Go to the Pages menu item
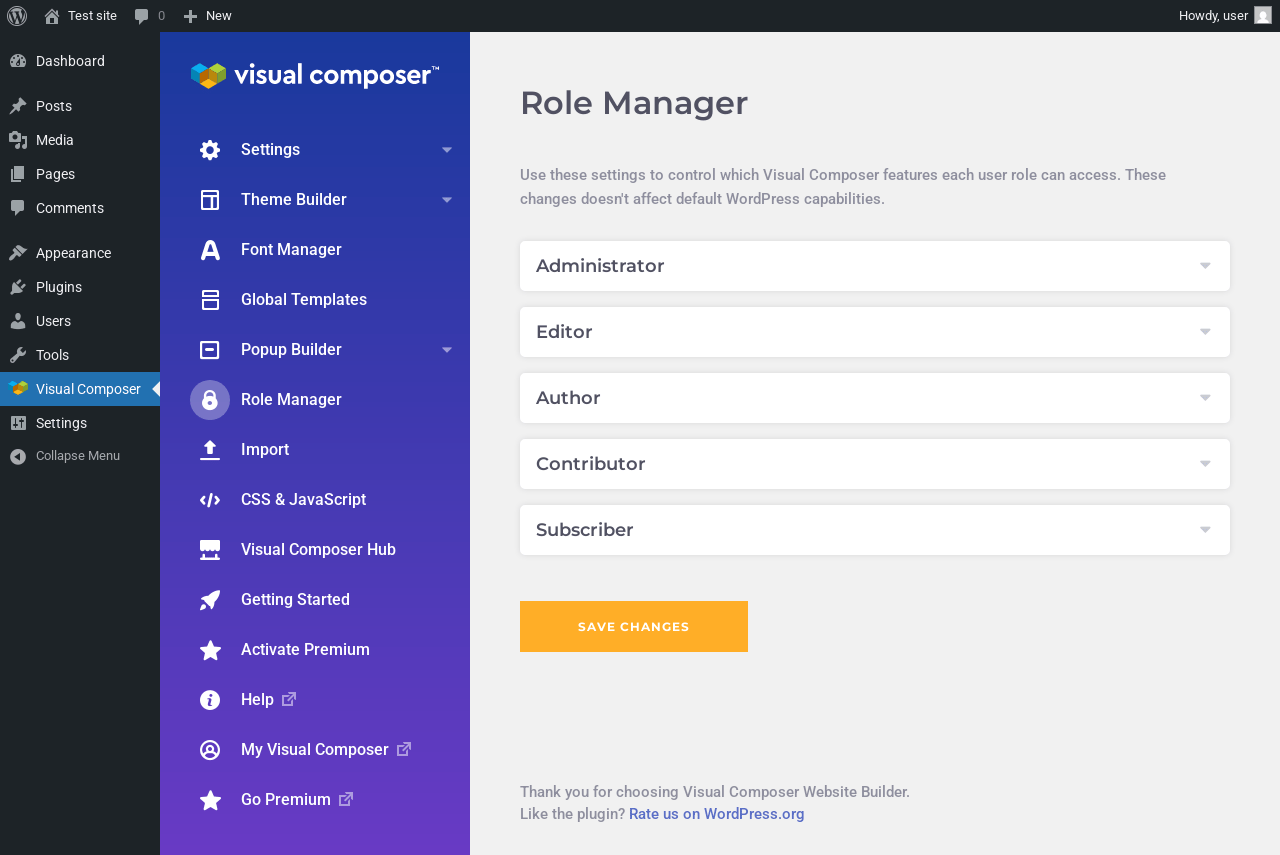The image size is (1280, 855). (80, 174)
